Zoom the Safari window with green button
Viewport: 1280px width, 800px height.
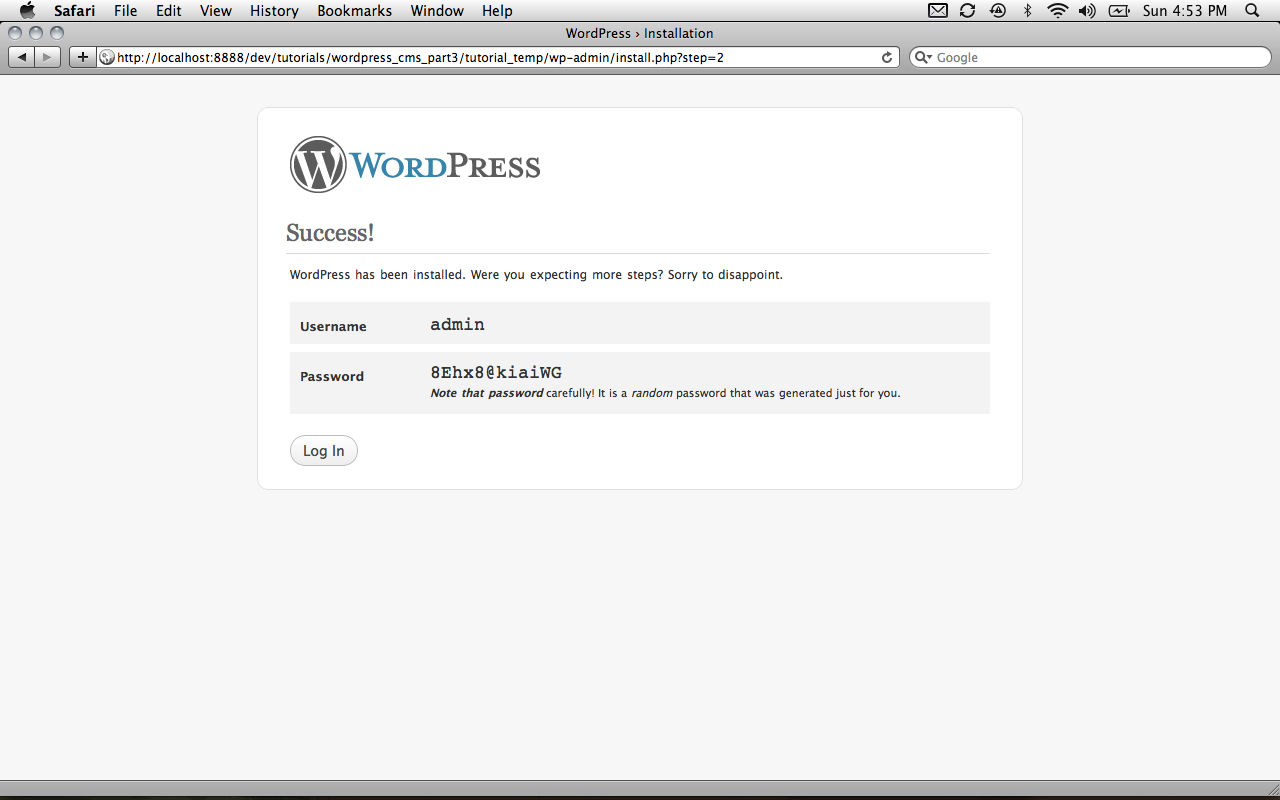57,33
